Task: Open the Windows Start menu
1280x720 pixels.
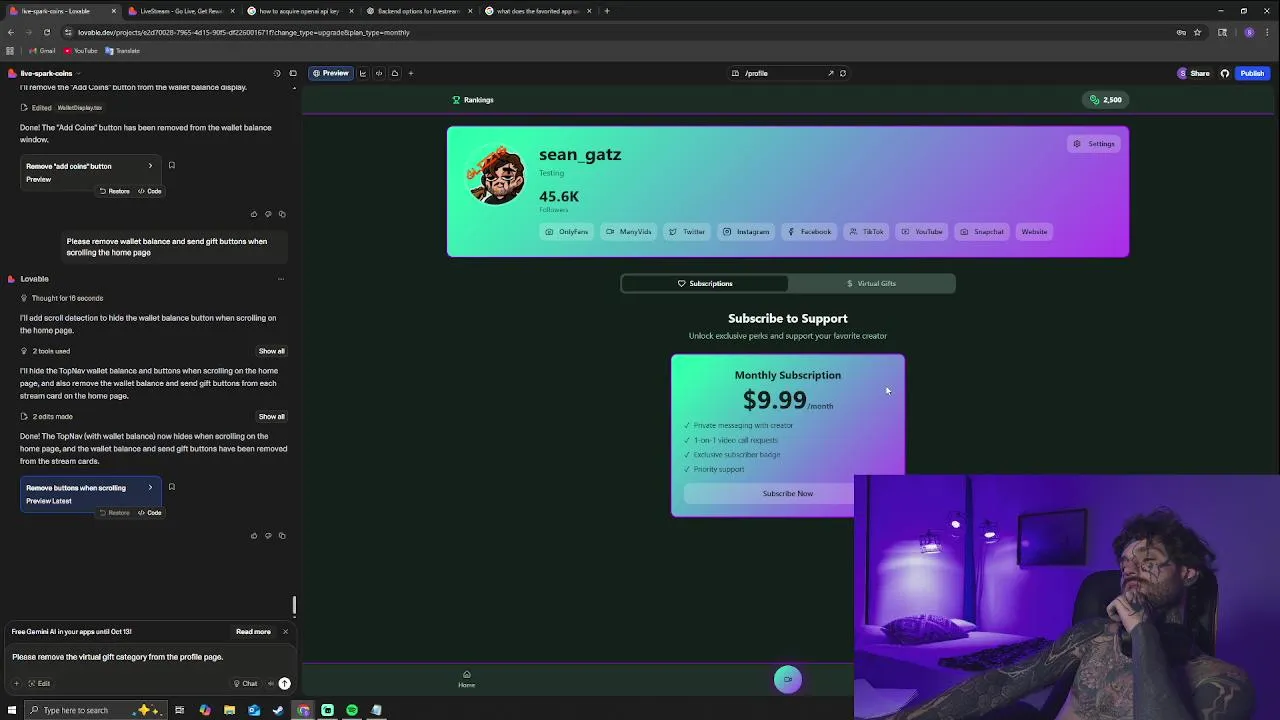Action: pos(12,710)
